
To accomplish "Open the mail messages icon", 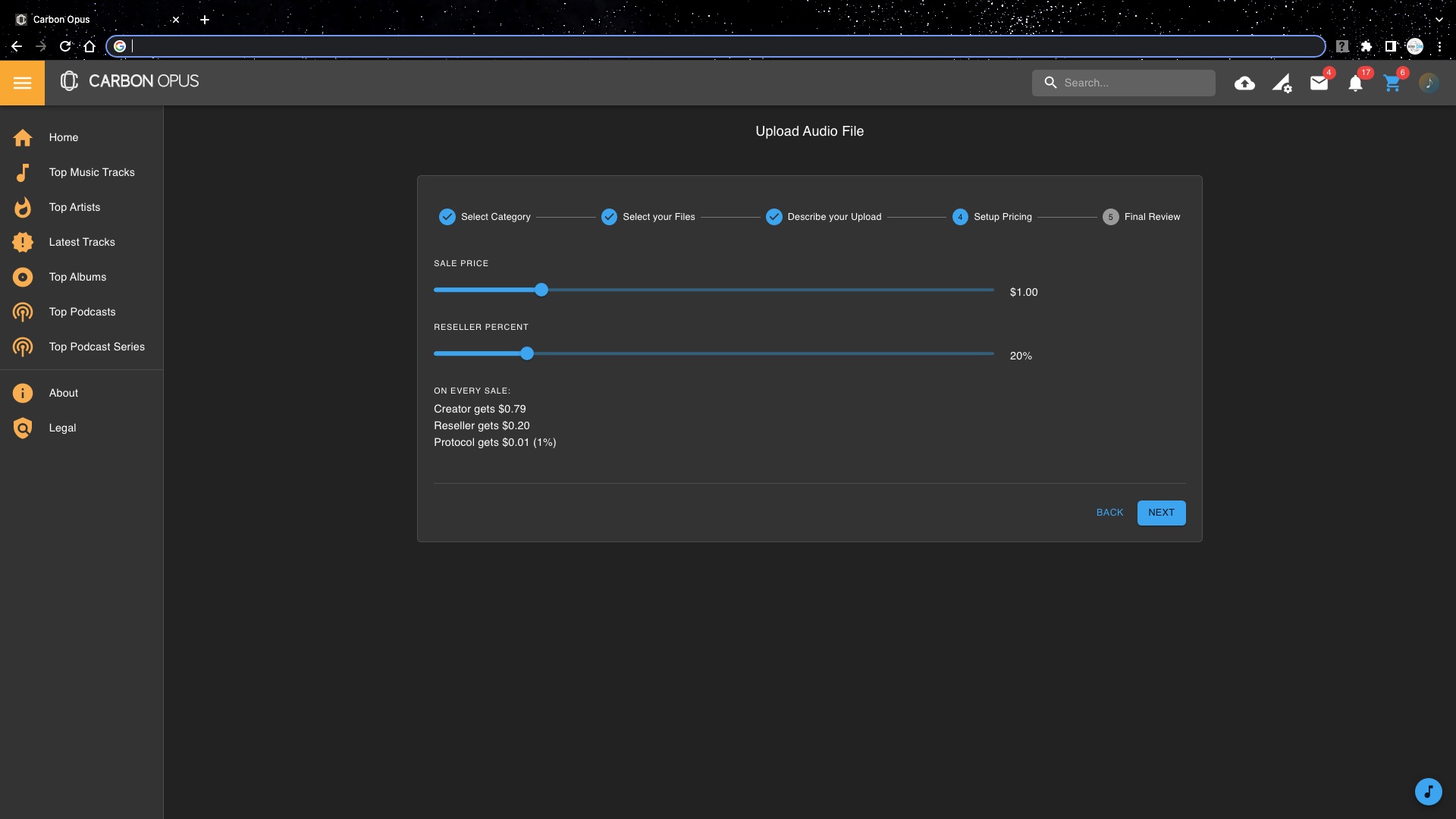I will pos(1319,83).
